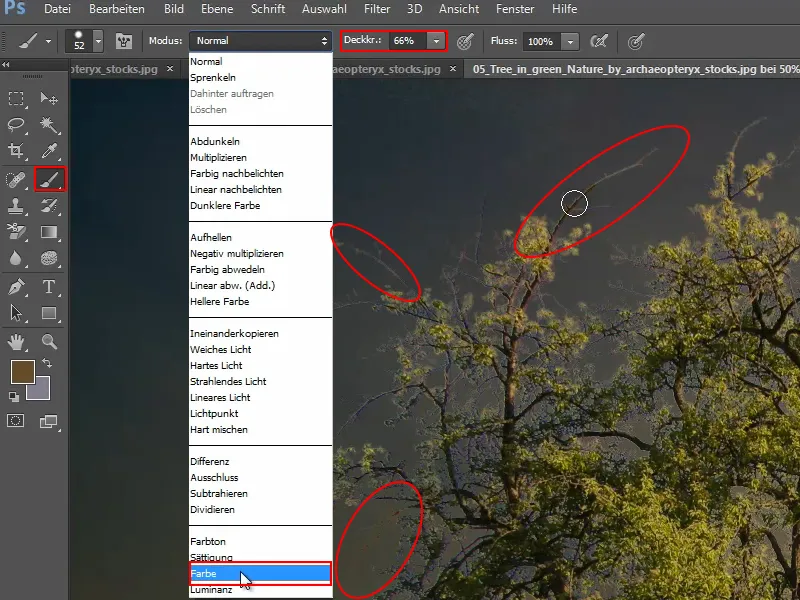The width and height of the screenshot is (800, 600).
Task: Select the Hand tool
Action: pos(16,341)
